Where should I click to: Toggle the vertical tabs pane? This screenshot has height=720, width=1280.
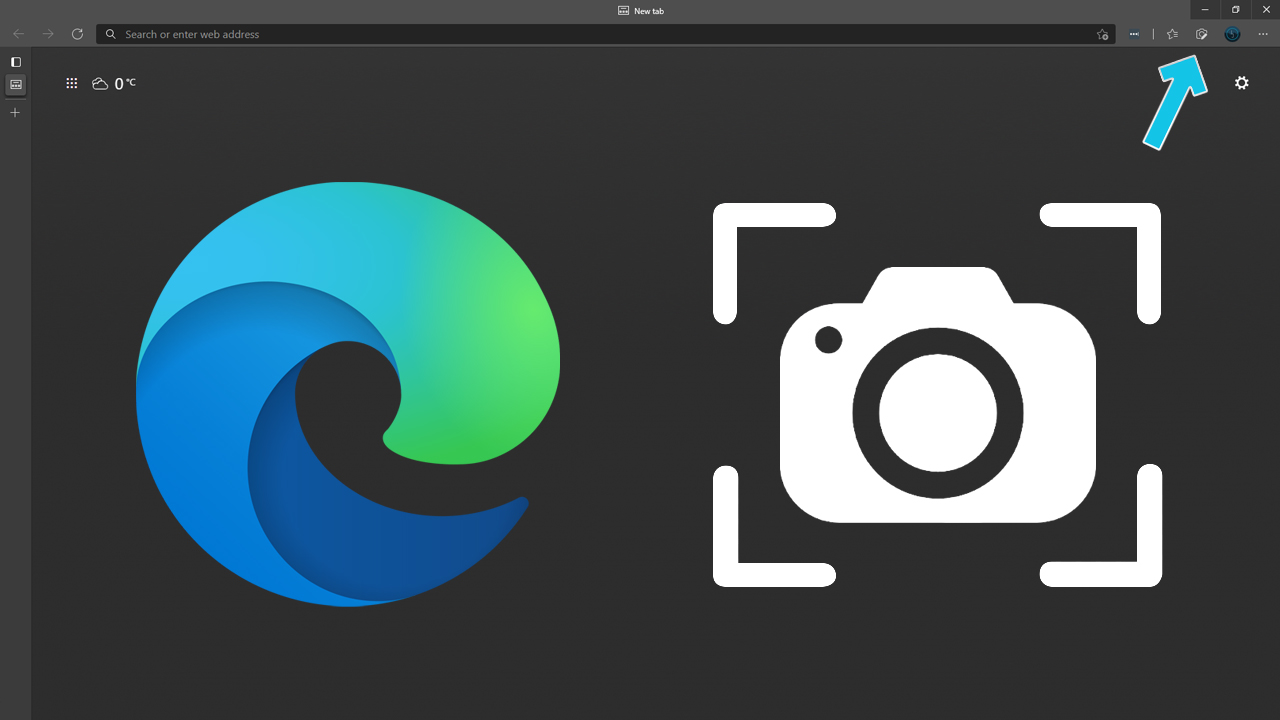coord(15,62)
